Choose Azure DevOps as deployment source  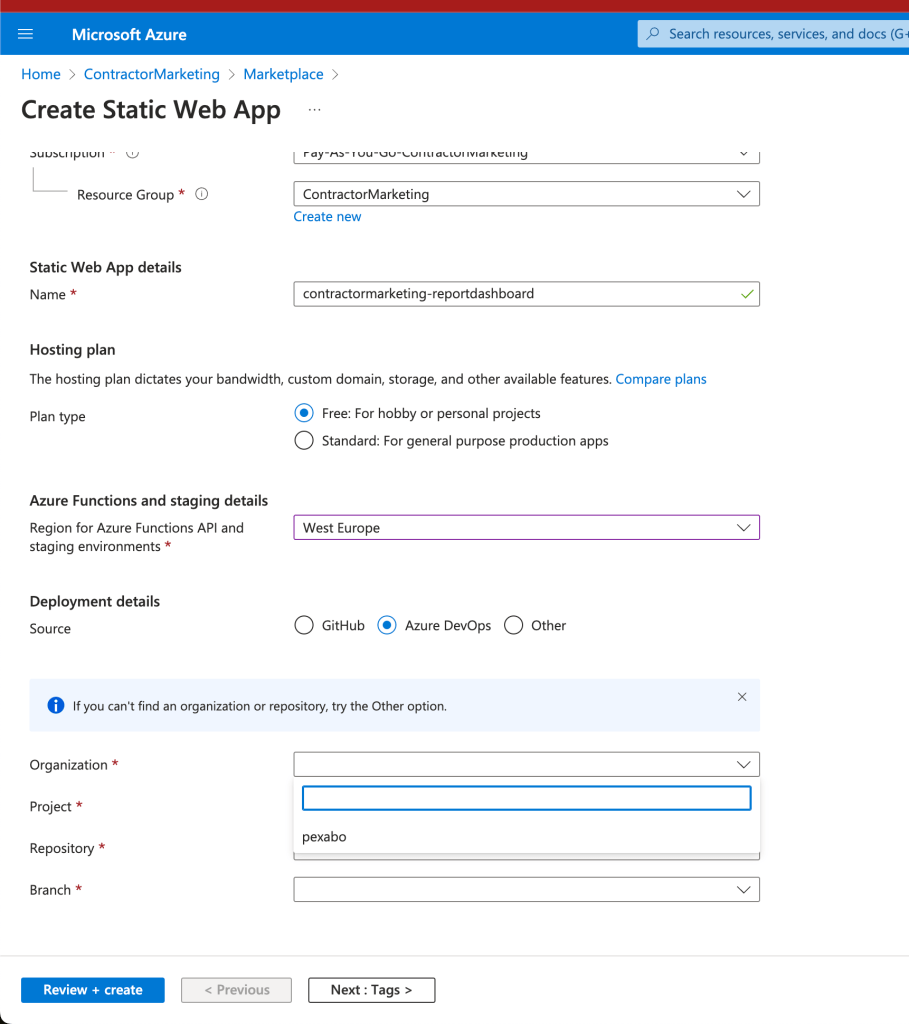[x=387, y=625]
